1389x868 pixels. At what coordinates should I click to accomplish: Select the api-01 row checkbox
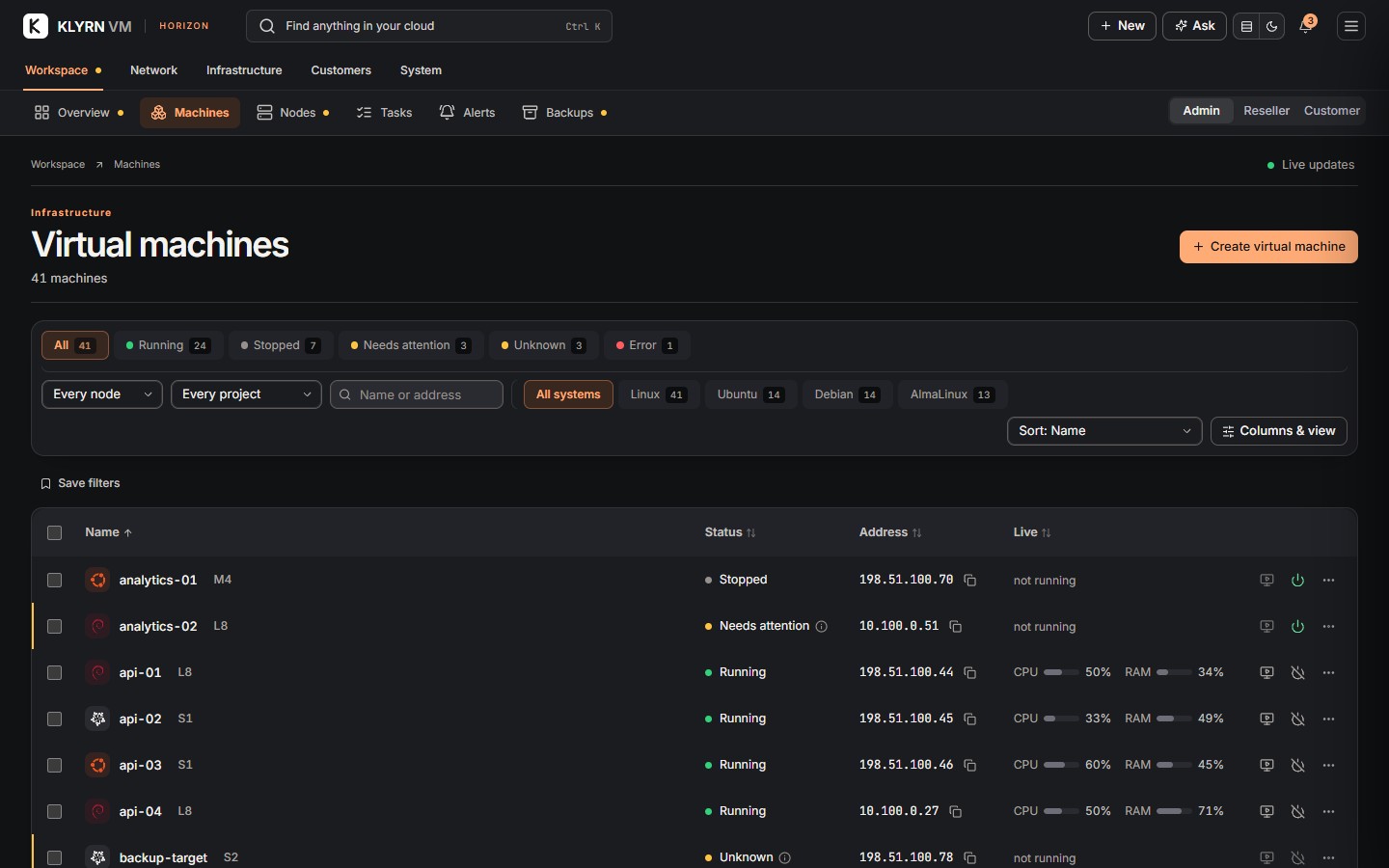point(54,673)
